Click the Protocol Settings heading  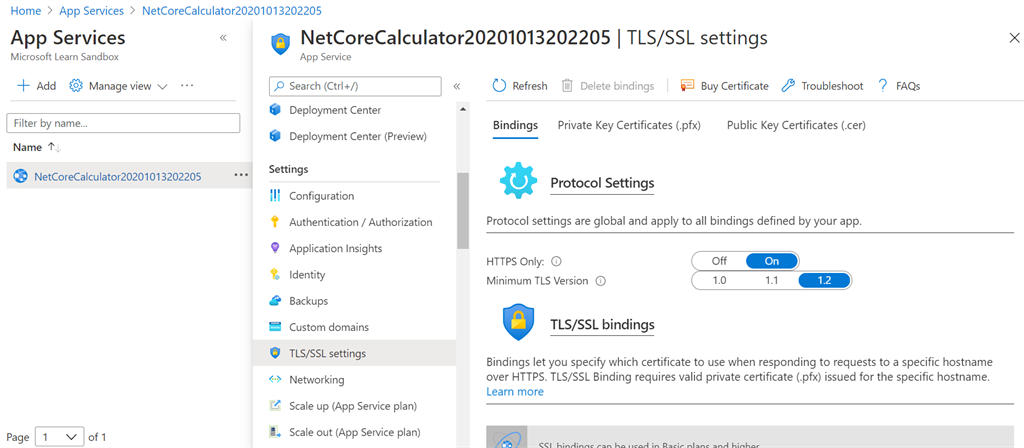602,182
